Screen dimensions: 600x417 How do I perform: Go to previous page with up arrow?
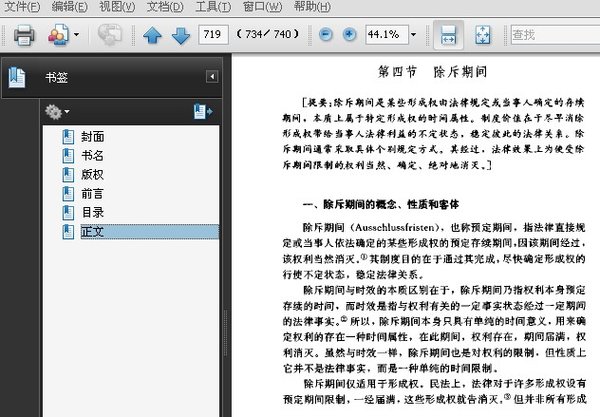(x=152, y=35)
